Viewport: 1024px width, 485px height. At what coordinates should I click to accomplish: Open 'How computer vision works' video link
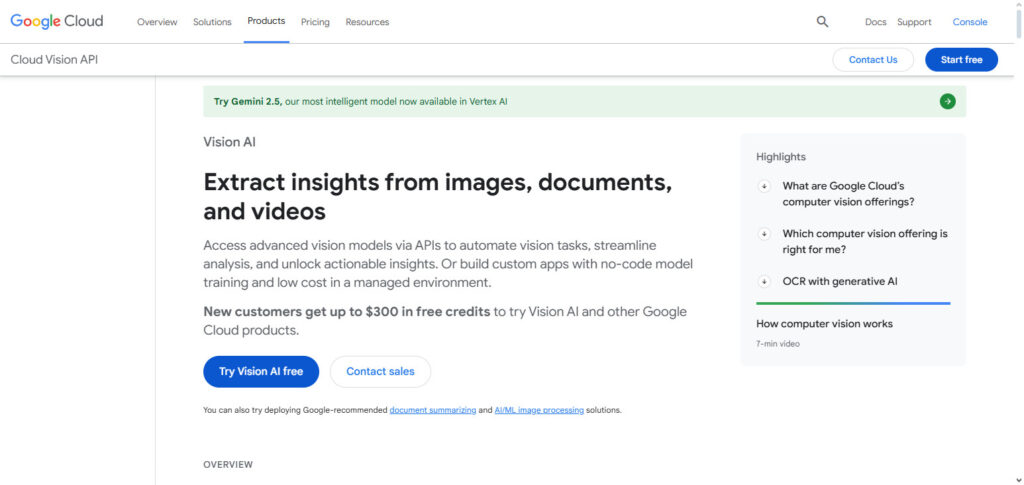[824, 324]
